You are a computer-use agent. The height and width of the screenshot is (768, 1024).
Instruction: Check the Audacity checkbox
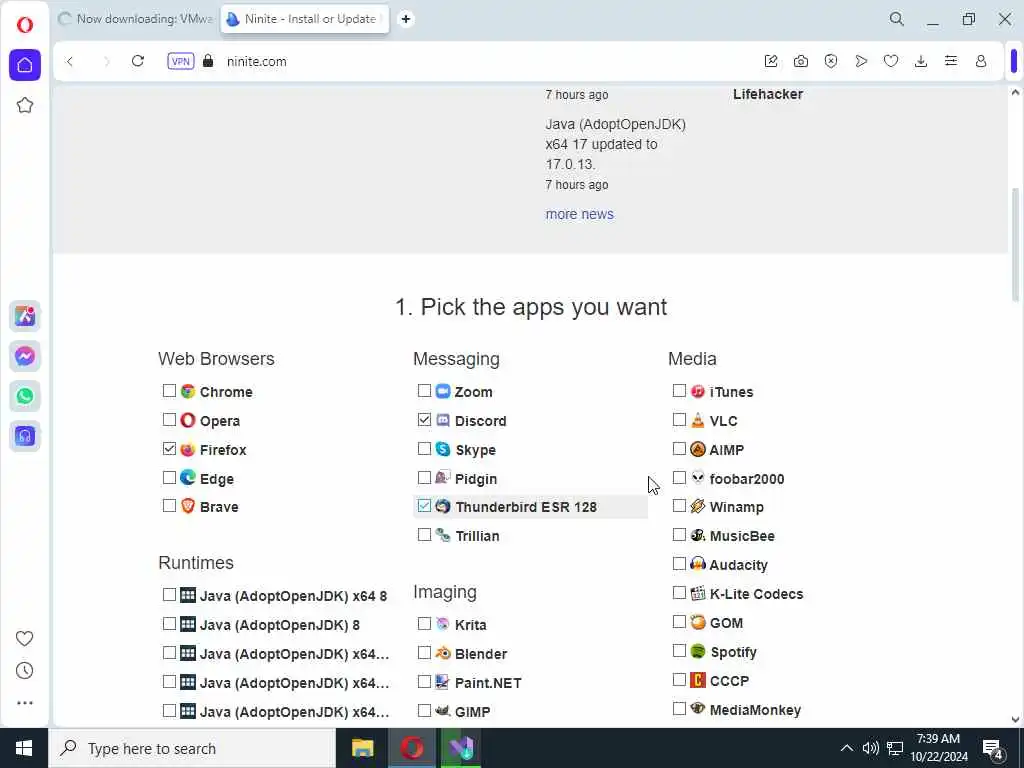pyautogui.click(x=679, y=564)
